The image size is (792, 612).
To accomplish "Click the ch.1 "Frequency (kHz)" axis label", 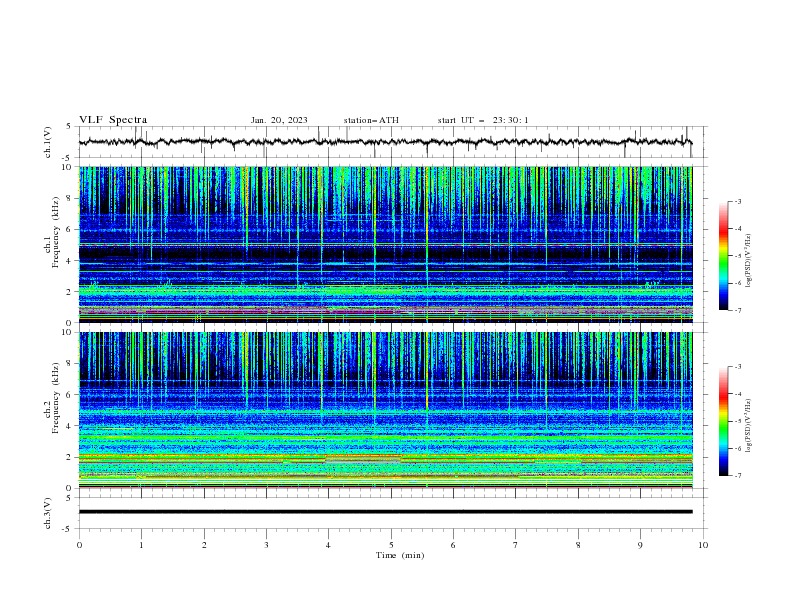I will click(56, 232).
